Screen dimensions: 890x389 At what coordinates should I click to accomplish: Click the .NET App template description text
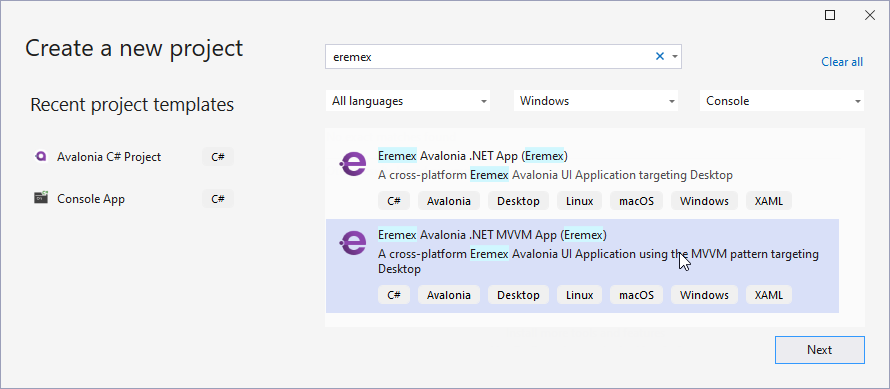coord(555,175)
